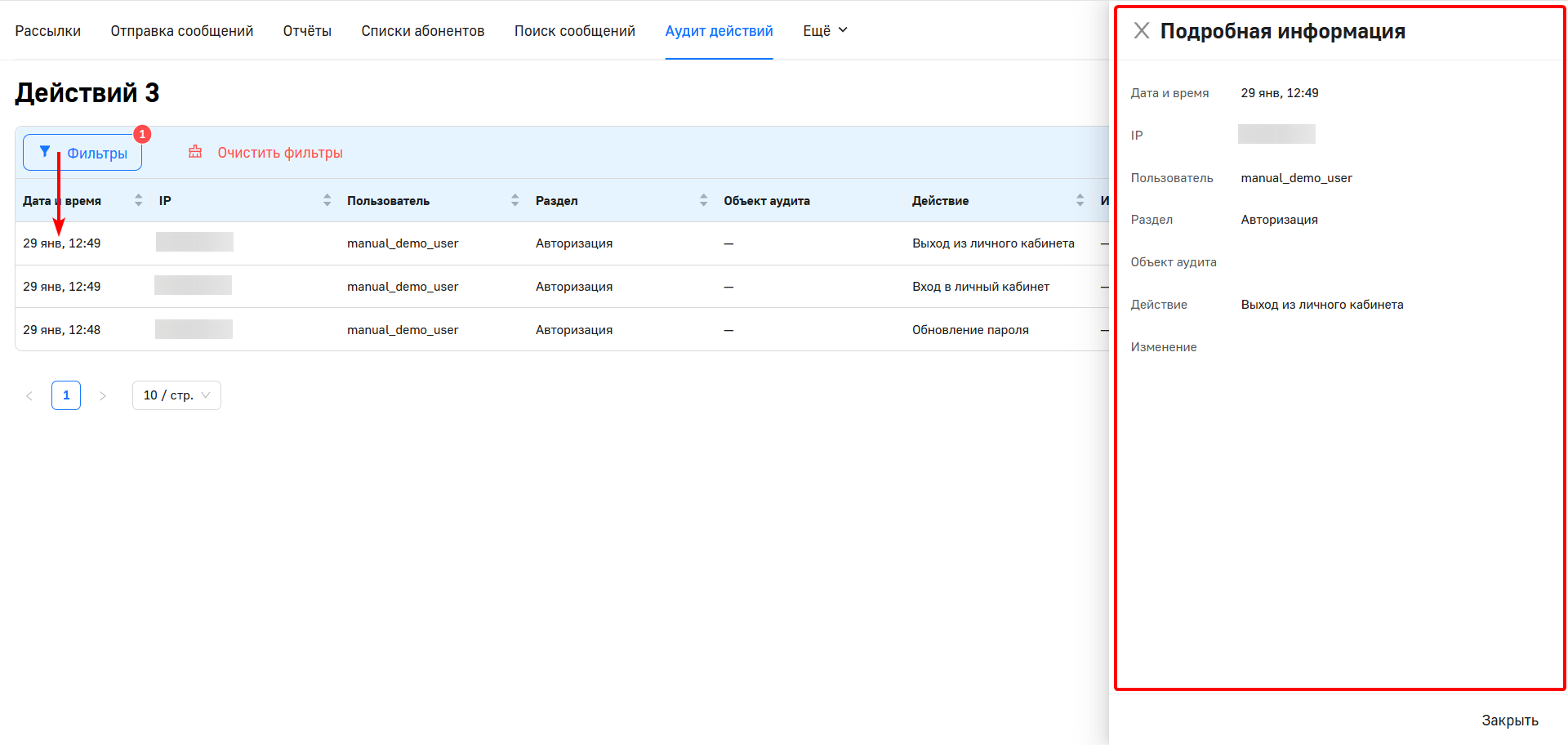Go to previous page arrow

(29, 396)
